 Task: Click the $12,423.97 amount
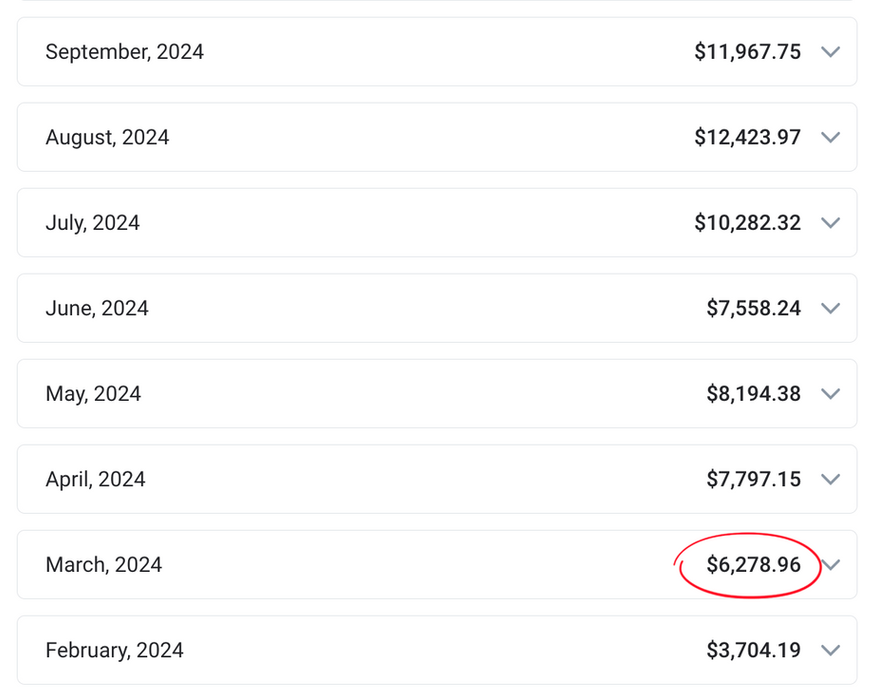(747, 138)
